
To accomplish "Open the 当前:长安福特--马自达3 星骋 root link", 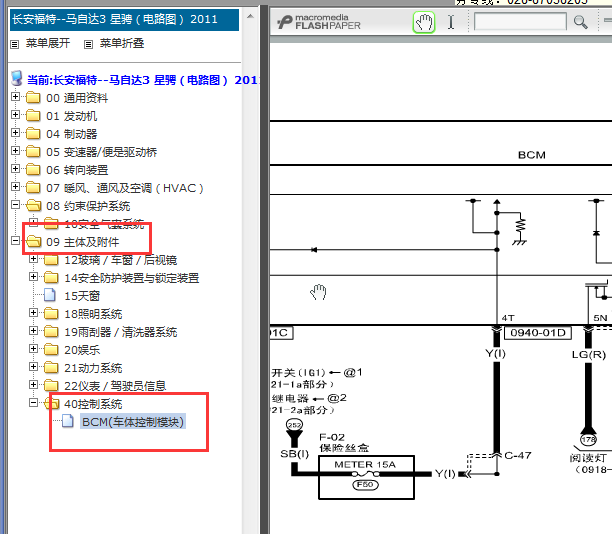I will pos(142,80).
